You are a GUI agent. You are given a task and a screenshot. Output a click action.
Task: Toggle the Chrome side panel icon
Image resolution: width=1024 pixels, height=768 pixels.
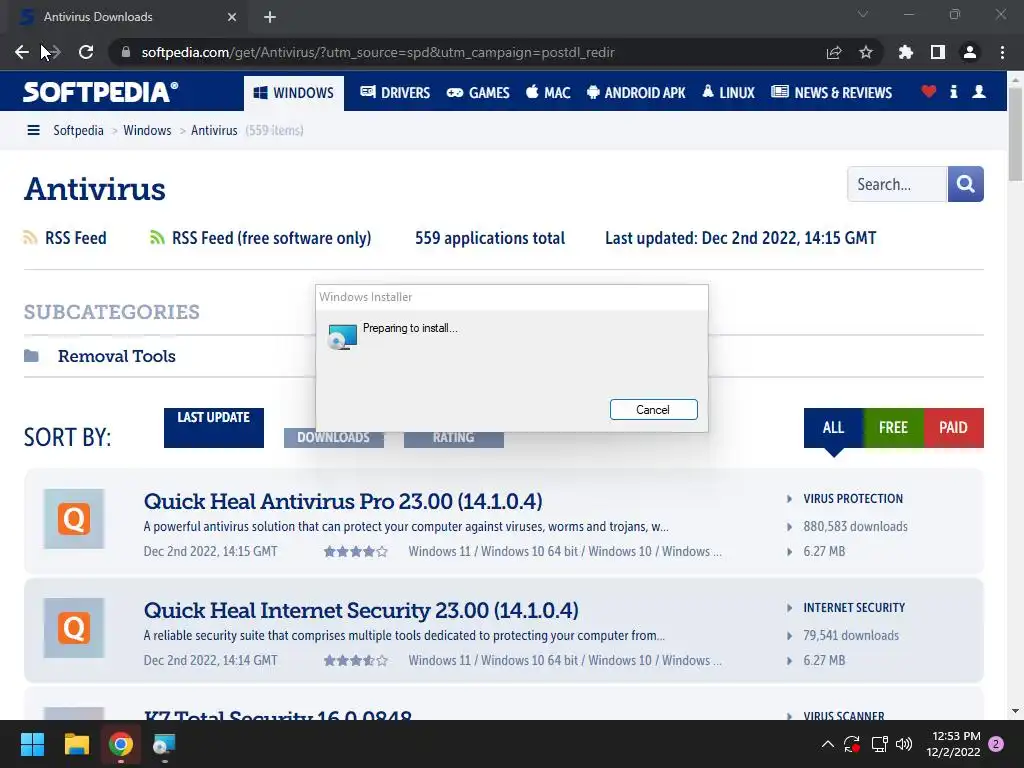pyautogui.click(x=938, y=52)
